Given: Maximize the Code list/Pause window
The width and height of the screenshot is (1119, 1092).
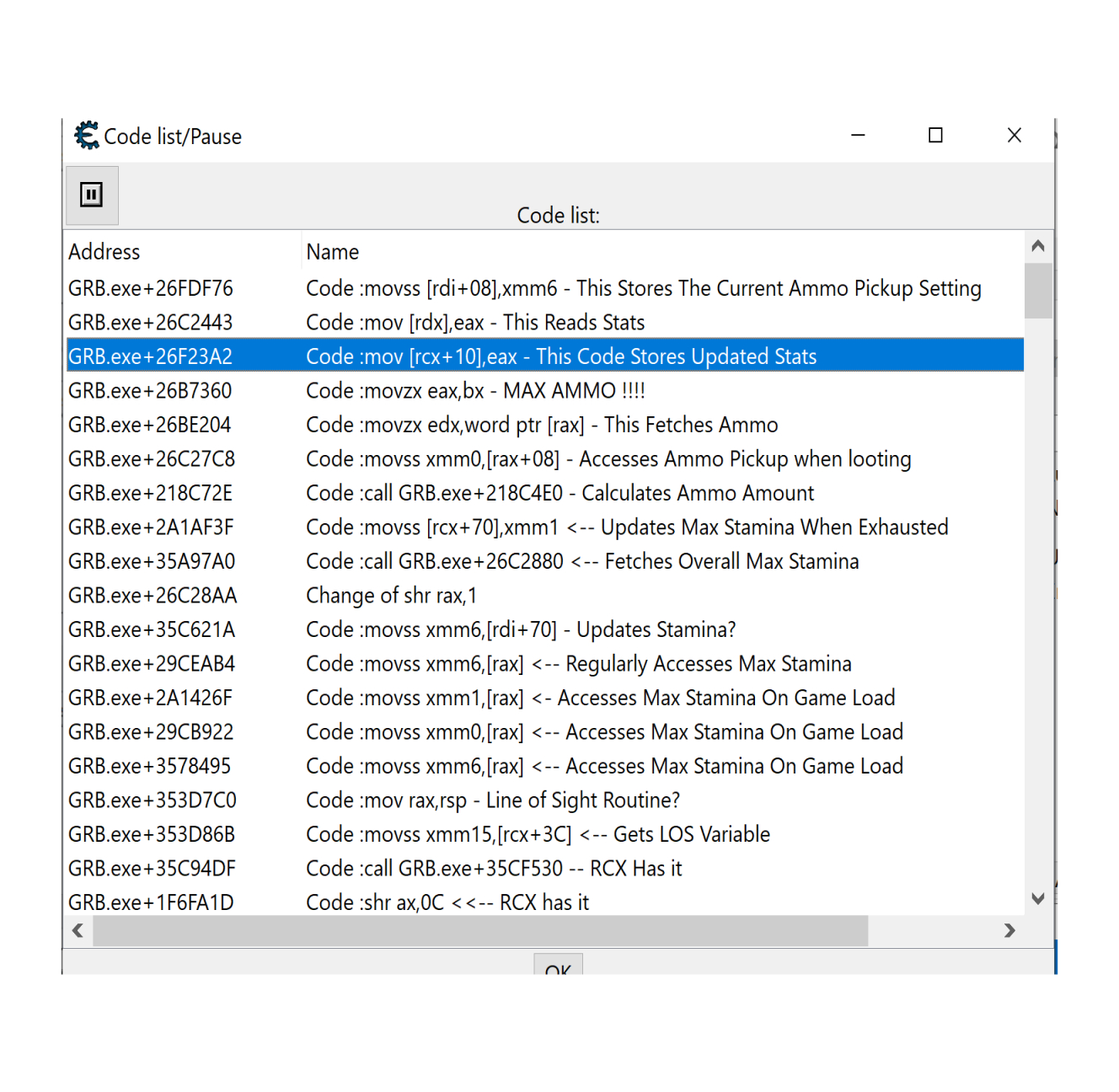Looking at the screenshot, I should pos(935,136).
